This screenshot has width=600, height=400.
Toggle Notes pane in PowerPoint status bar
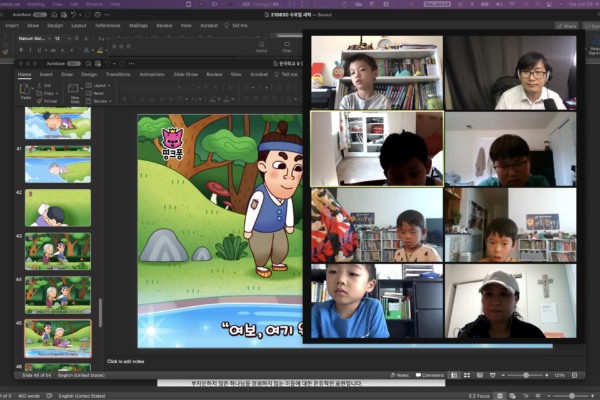click(x=398, y=375)
